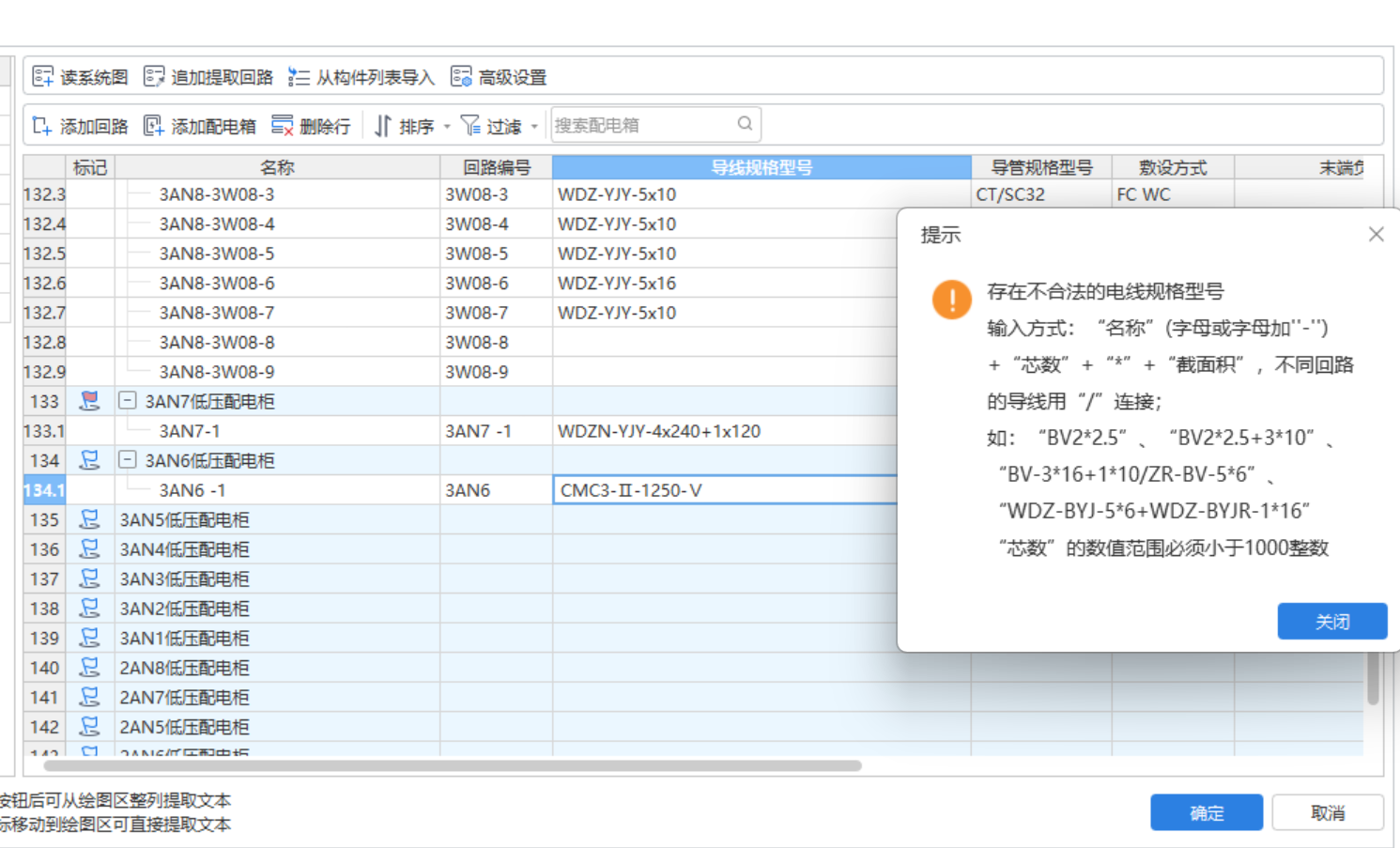The image size is (1400, 848).
Task: Select the 3AN5低压配电柜 row
Action: [277, 519]
